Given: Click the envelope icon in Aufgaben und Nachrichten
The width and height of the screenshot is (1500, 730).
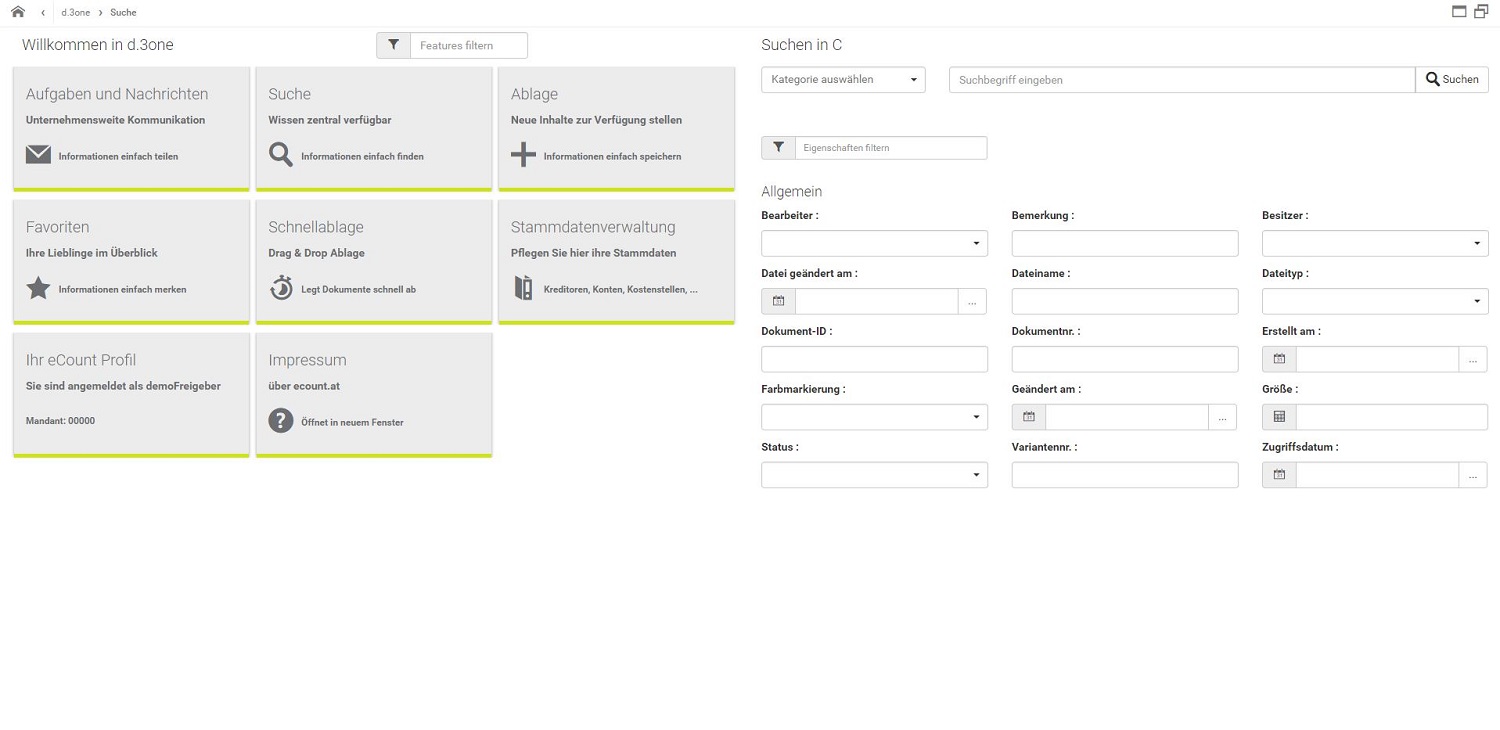Looking at the screenshot, I should pyautogui.click(x=38, y=155).
